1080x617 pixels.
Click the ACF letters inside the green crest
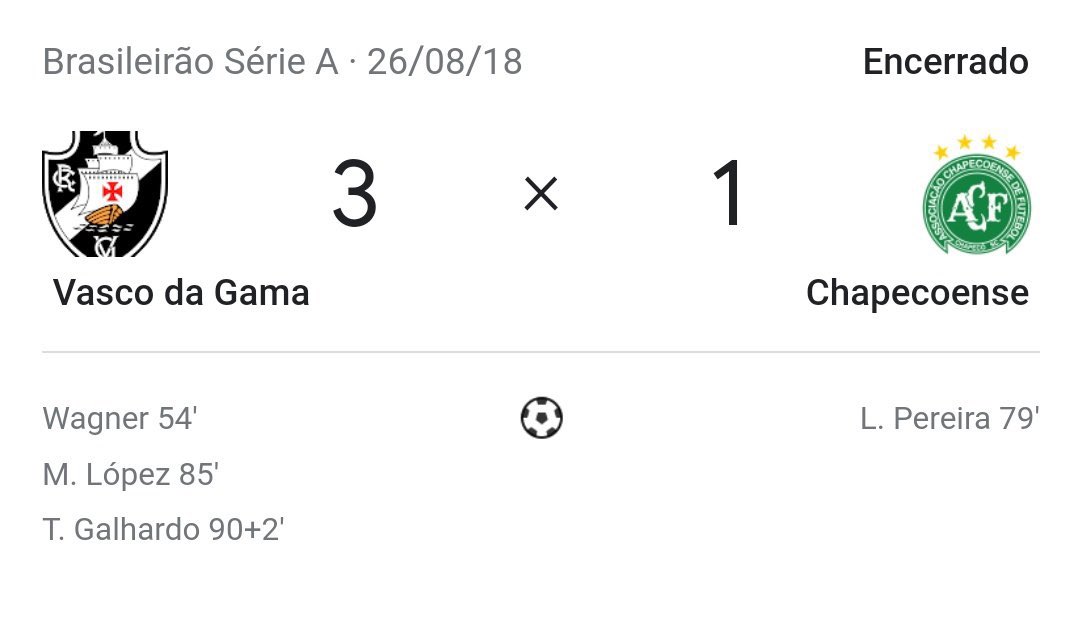(x=975, y=208)
